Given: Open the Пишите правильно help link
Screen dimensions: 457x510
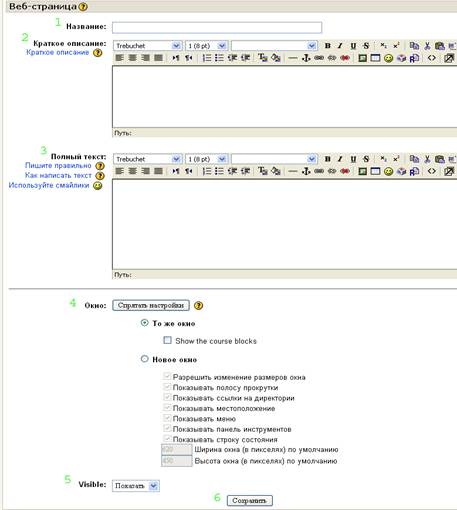Looking at the screenshot, I should (58, 165).
